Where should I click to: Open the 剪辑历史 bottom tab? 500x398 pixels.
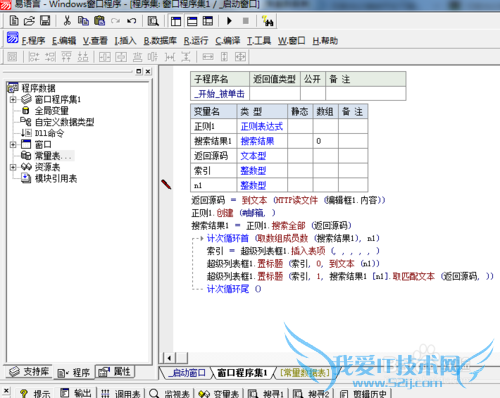point(363,394)
